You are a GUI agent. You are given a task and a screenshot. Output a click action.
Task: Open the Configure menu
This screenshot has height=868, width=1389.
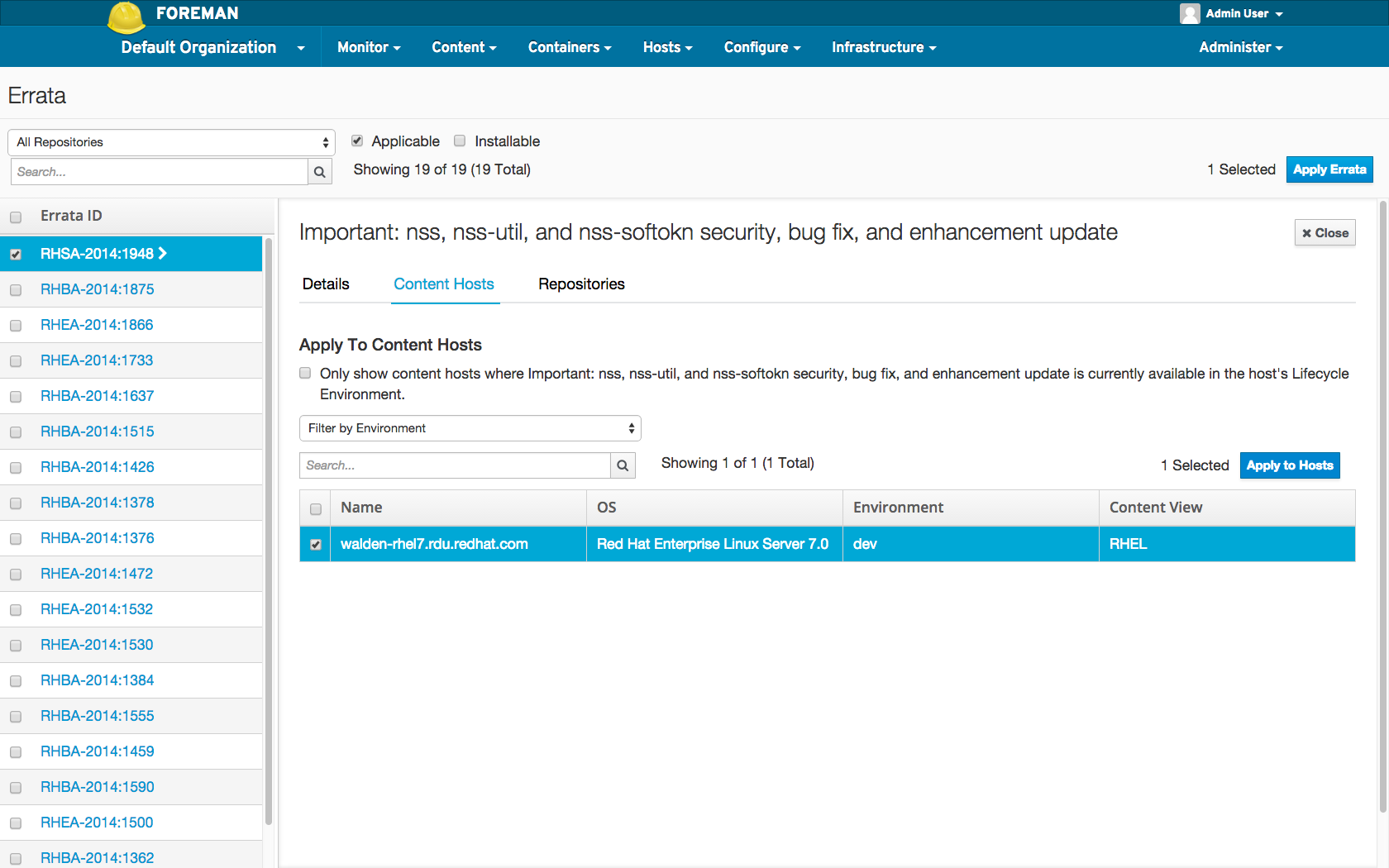coord(762,47)
